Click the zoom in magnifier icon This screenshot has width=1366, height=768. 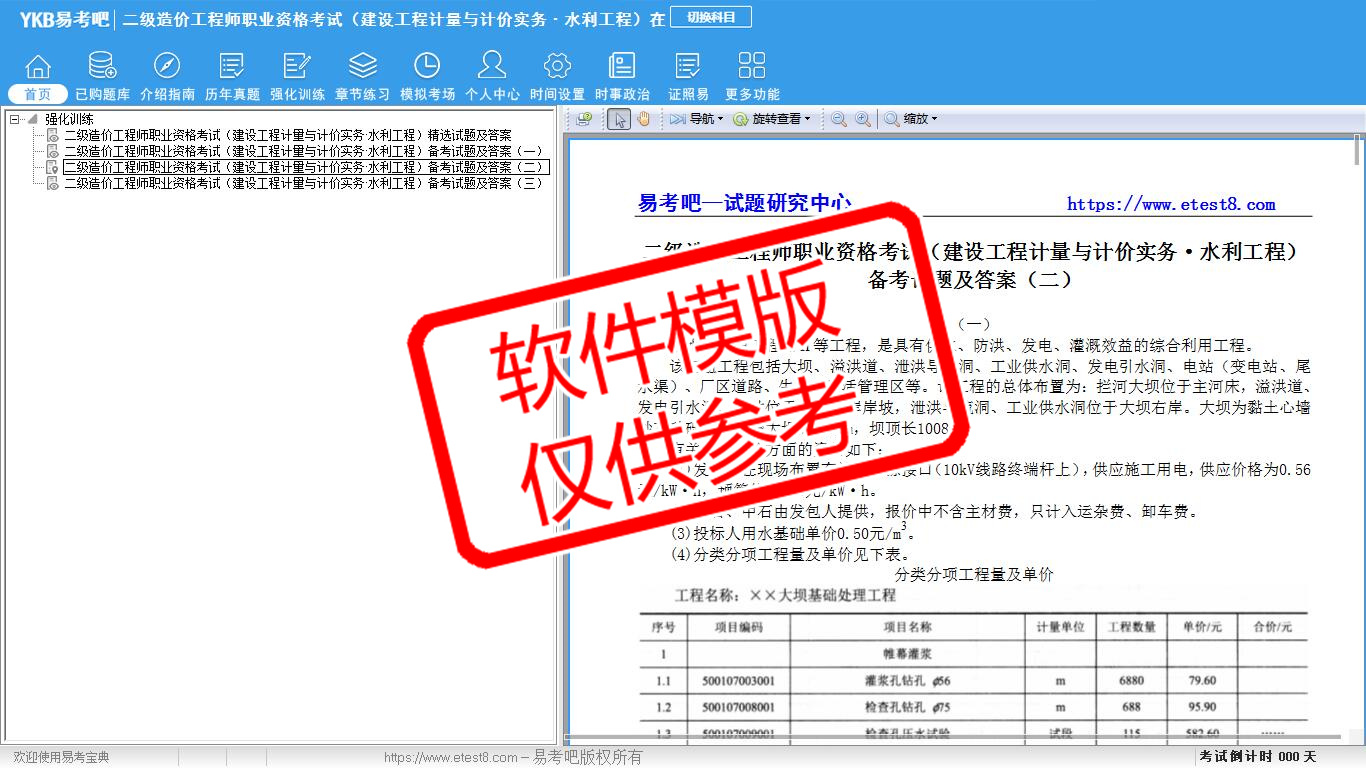(x=862, y=119)
